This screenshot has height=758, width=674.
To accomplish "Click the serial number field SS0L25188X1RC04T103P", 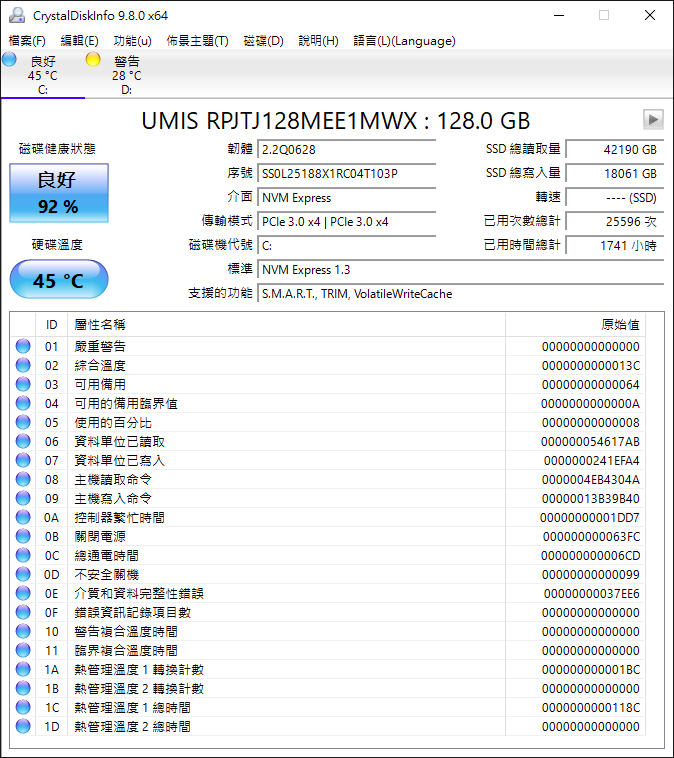I will [346, 174].
